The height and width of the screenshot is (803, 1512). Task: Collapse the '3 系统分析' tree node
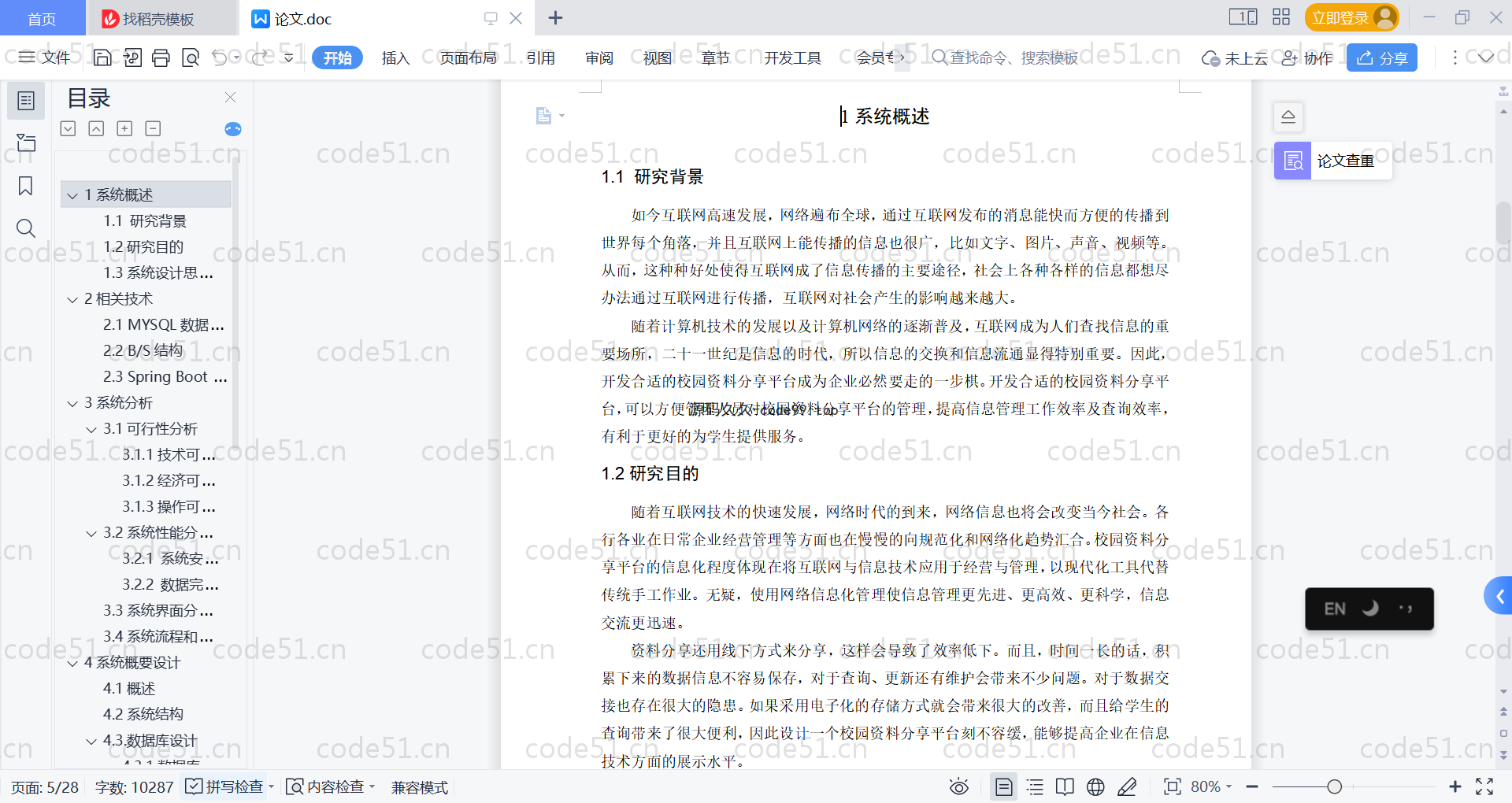pos(72,404)
